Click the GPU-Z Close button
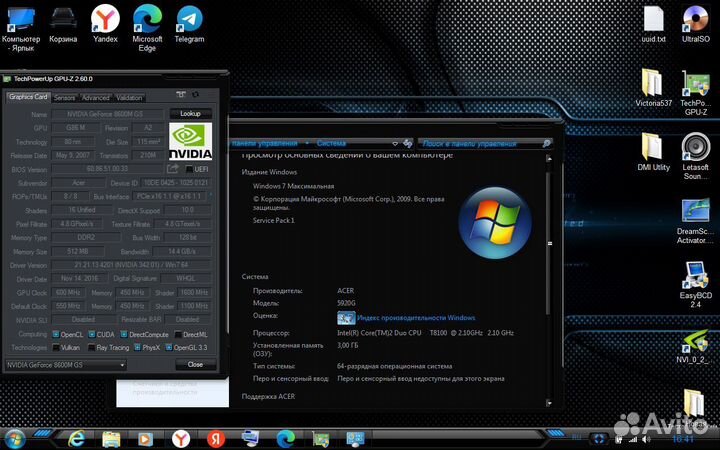 click(195, 365)
